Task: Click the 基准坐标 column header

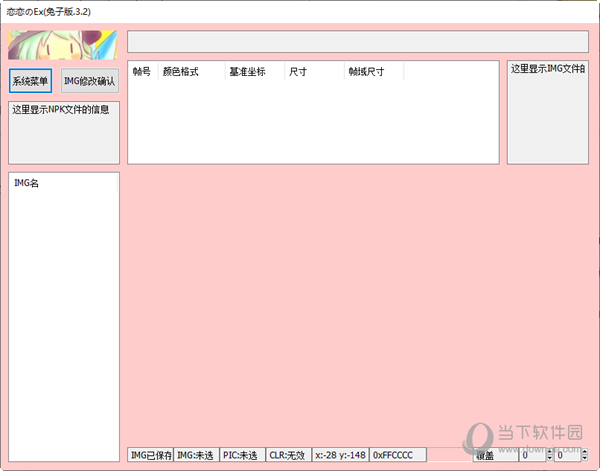Action: (x=247, y=72)
